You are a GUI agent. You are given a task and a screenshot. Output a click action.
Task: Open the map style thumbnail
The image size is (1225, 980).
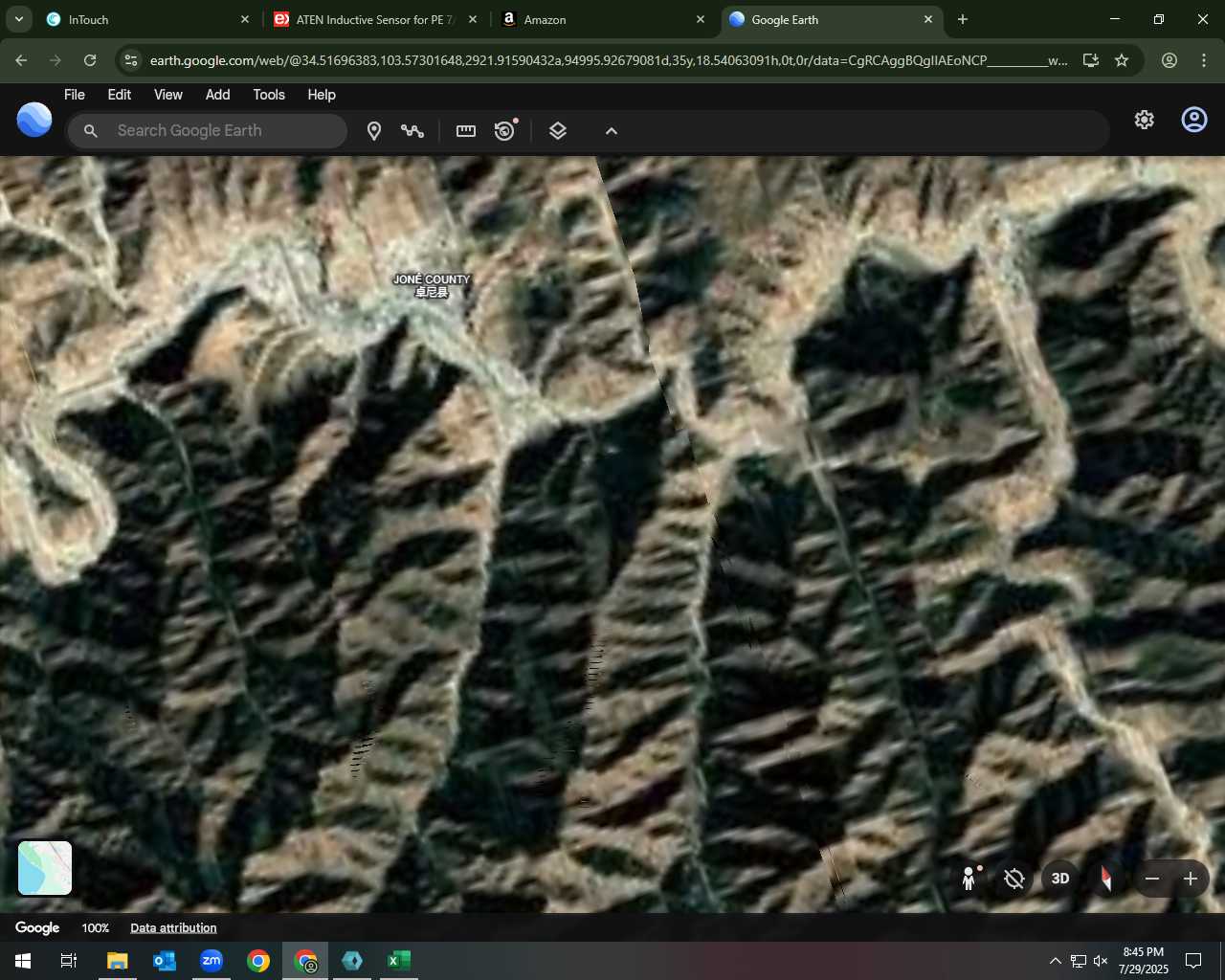(45, 868)
